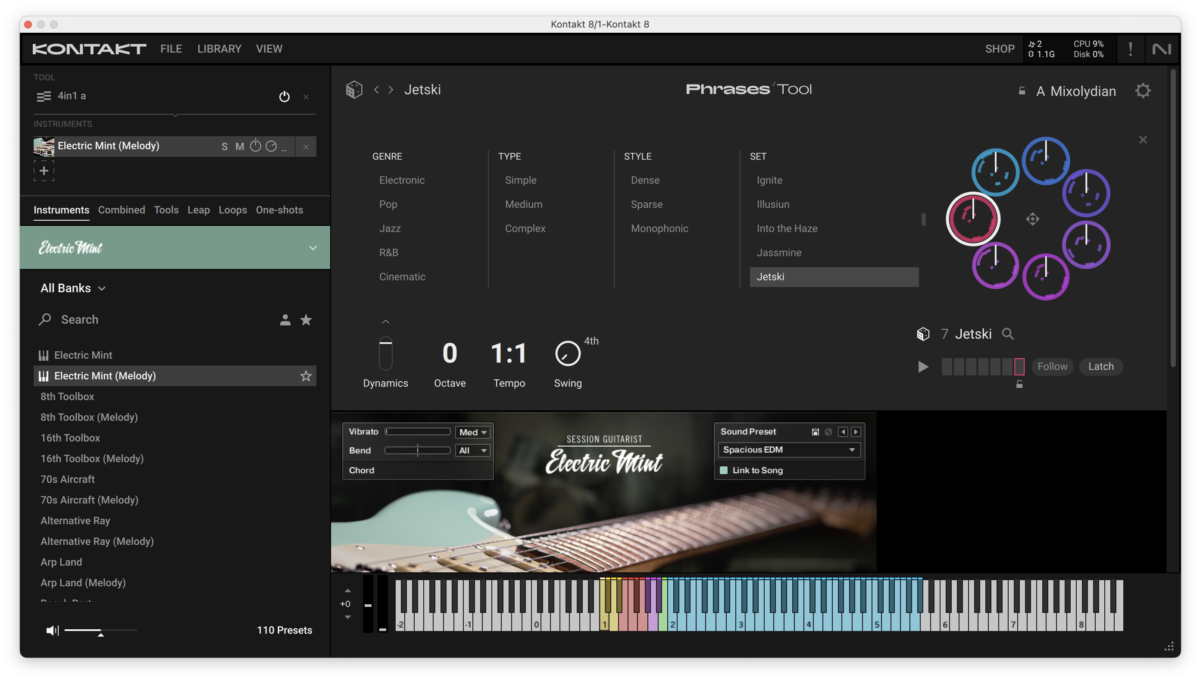
Task: Select the light blue phrase dial
Action: click(996, 171)
